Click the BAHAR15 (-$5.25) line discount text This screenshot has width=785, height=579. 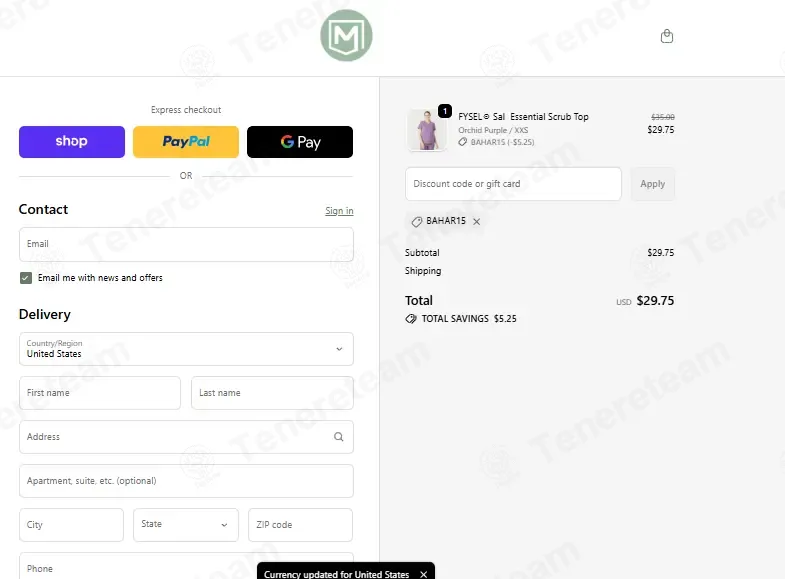[502, 142]
